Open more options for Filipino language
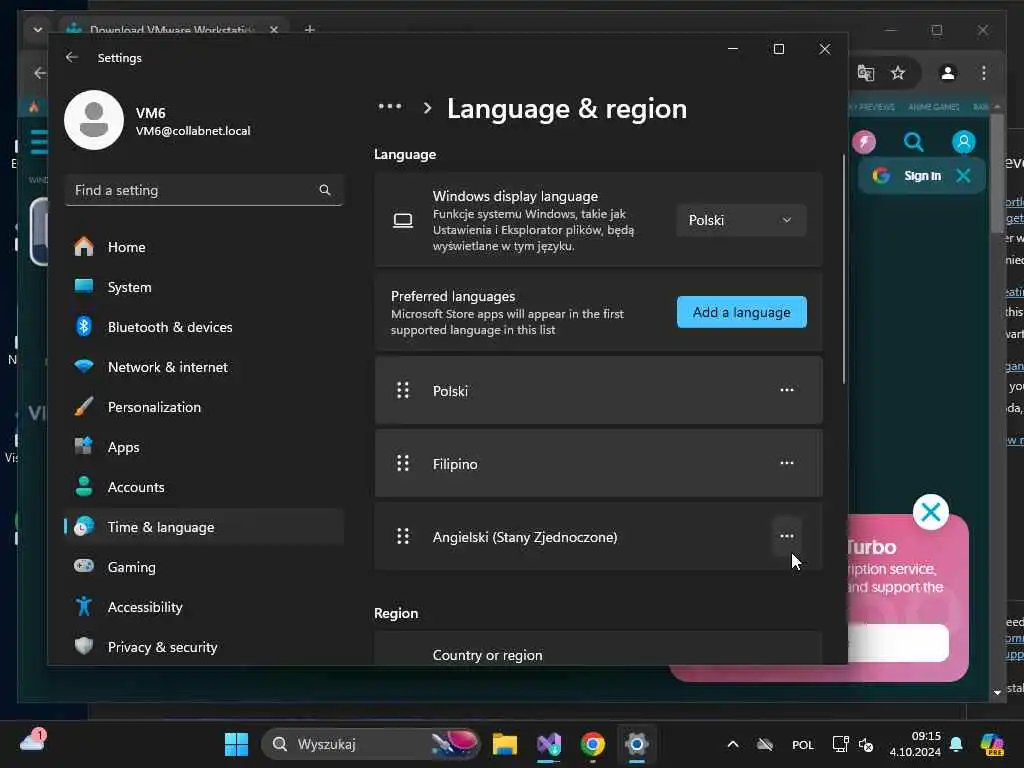Viewport: 1024px width, 768px height. (787, 464)
